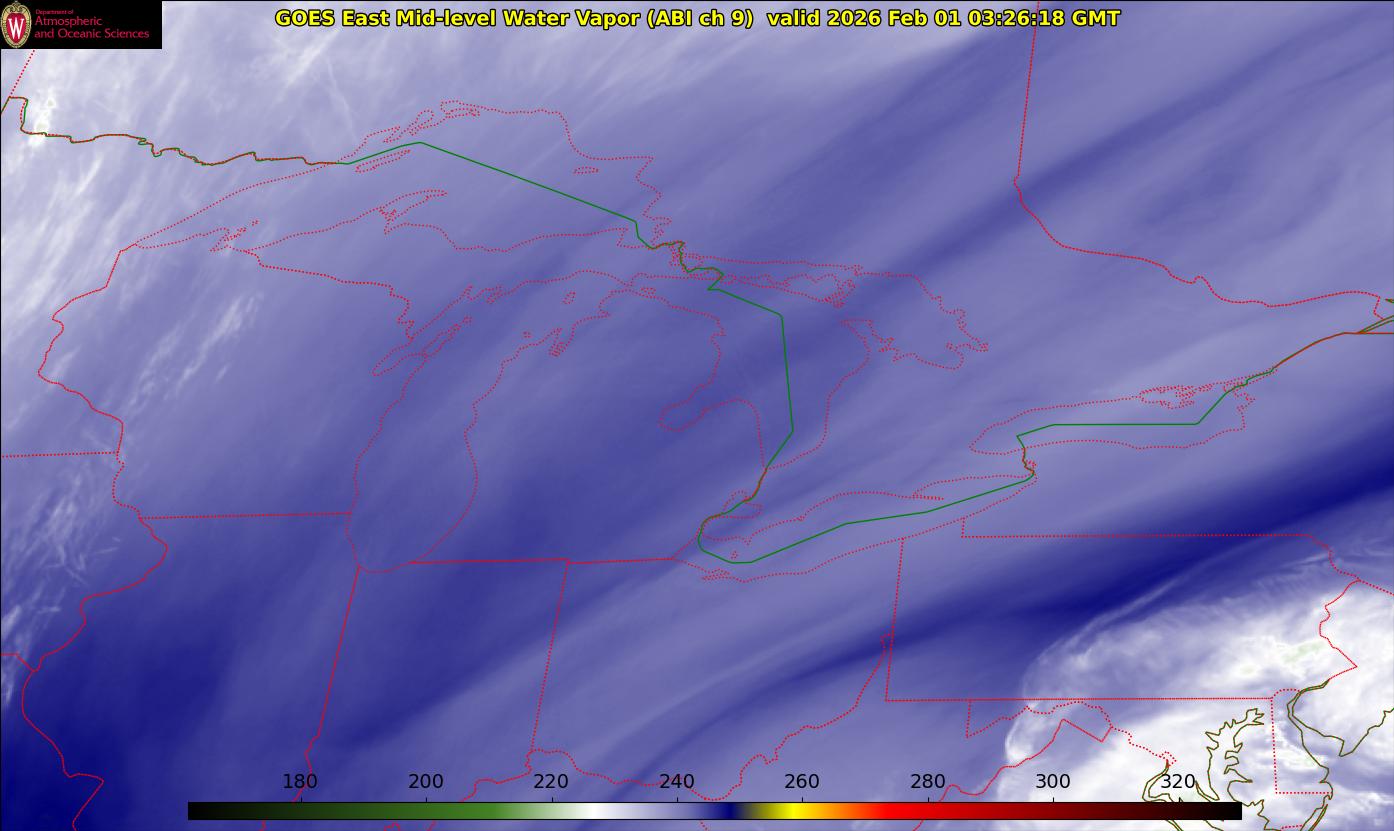1394x831 pixels.
Task: Click the University of Wisconsin crest logo
Action: click(16, 25)
